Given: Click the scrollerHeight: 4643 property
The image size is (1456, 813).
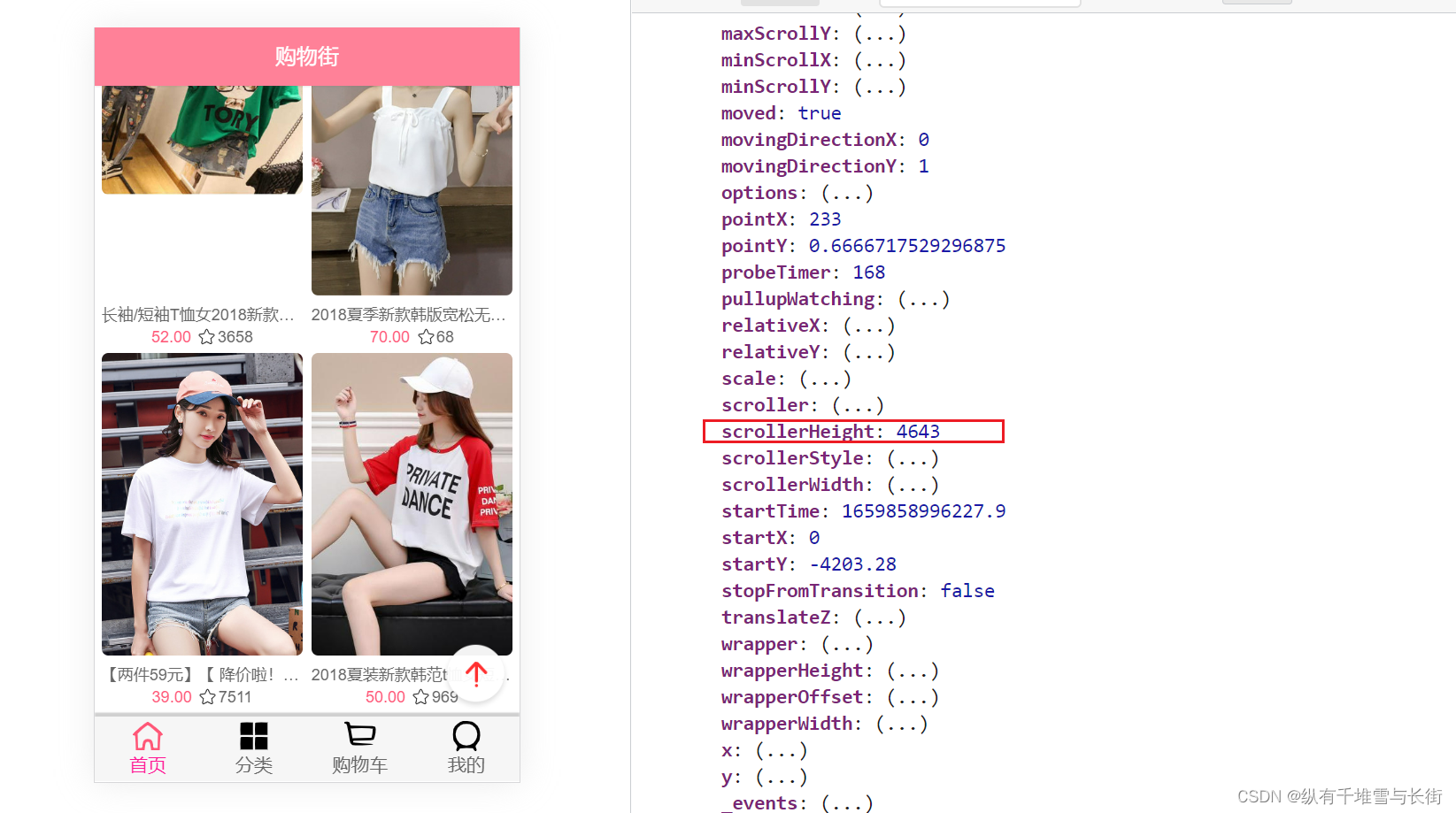Looking at the screenshot, I should point(830,432).
